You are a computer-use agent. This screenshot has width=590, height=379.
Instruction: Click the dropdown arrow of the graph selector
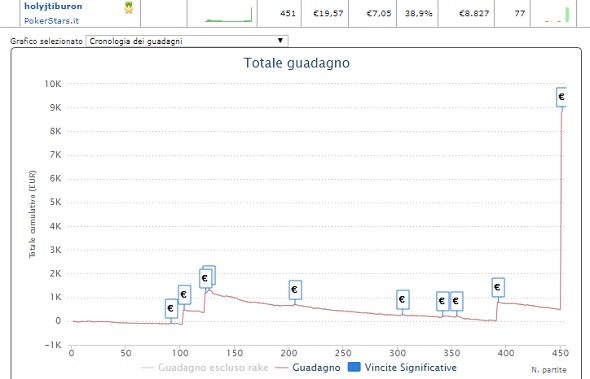pyautogui.click(x=280, y=41)
